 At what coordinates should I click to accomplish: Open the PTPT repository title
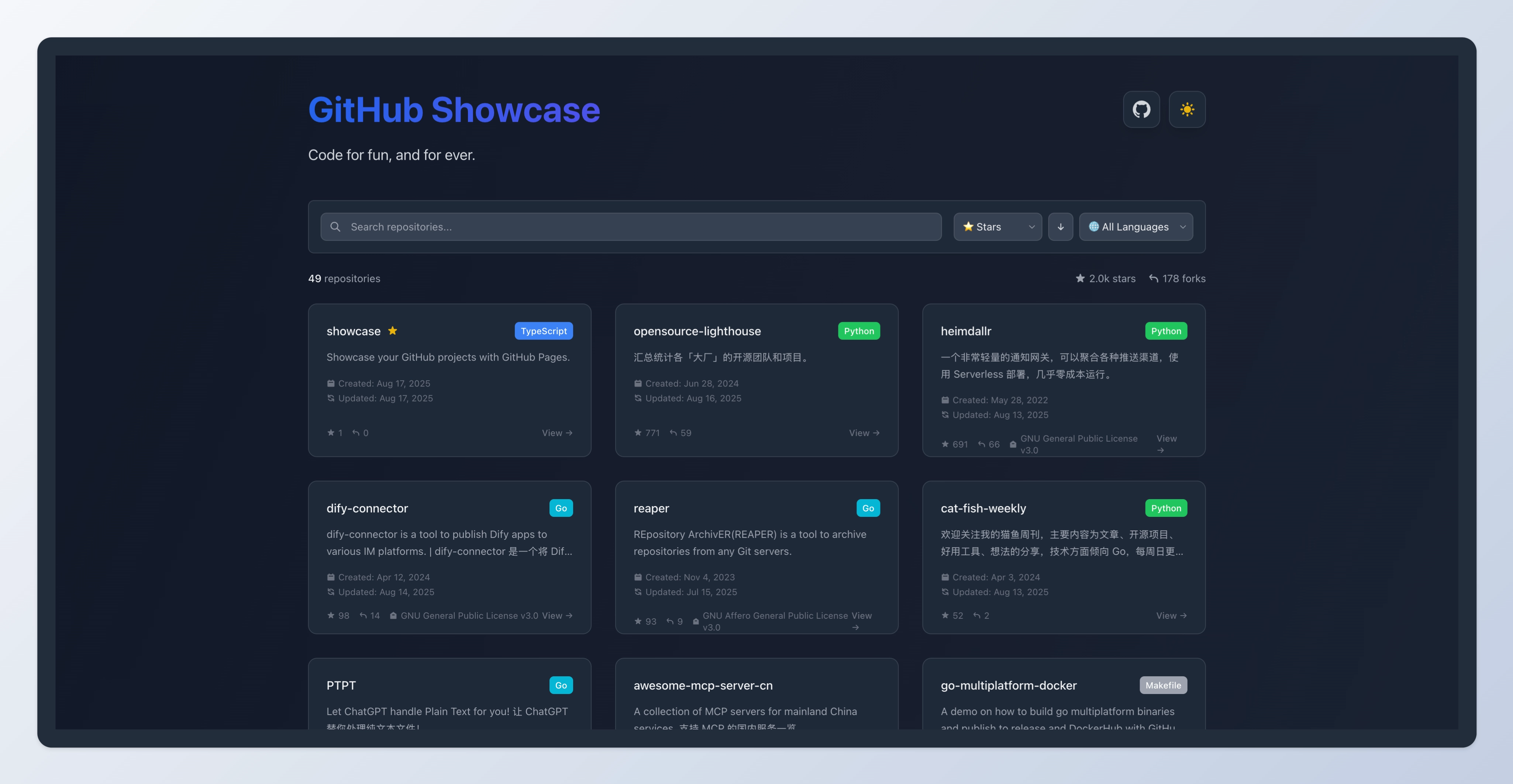(x=341, y=685)
